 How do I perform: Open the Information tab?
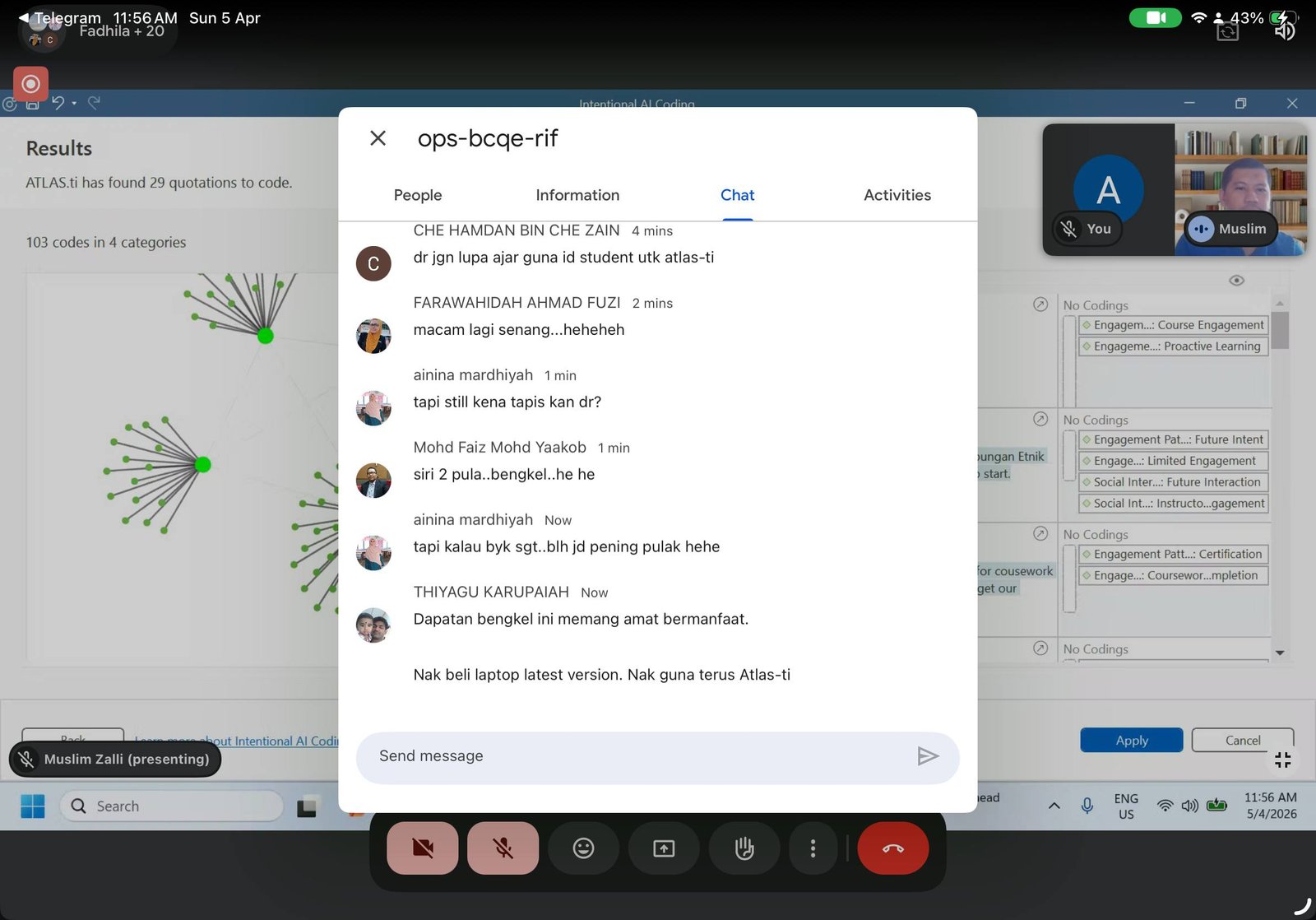[x=577, y=196]
